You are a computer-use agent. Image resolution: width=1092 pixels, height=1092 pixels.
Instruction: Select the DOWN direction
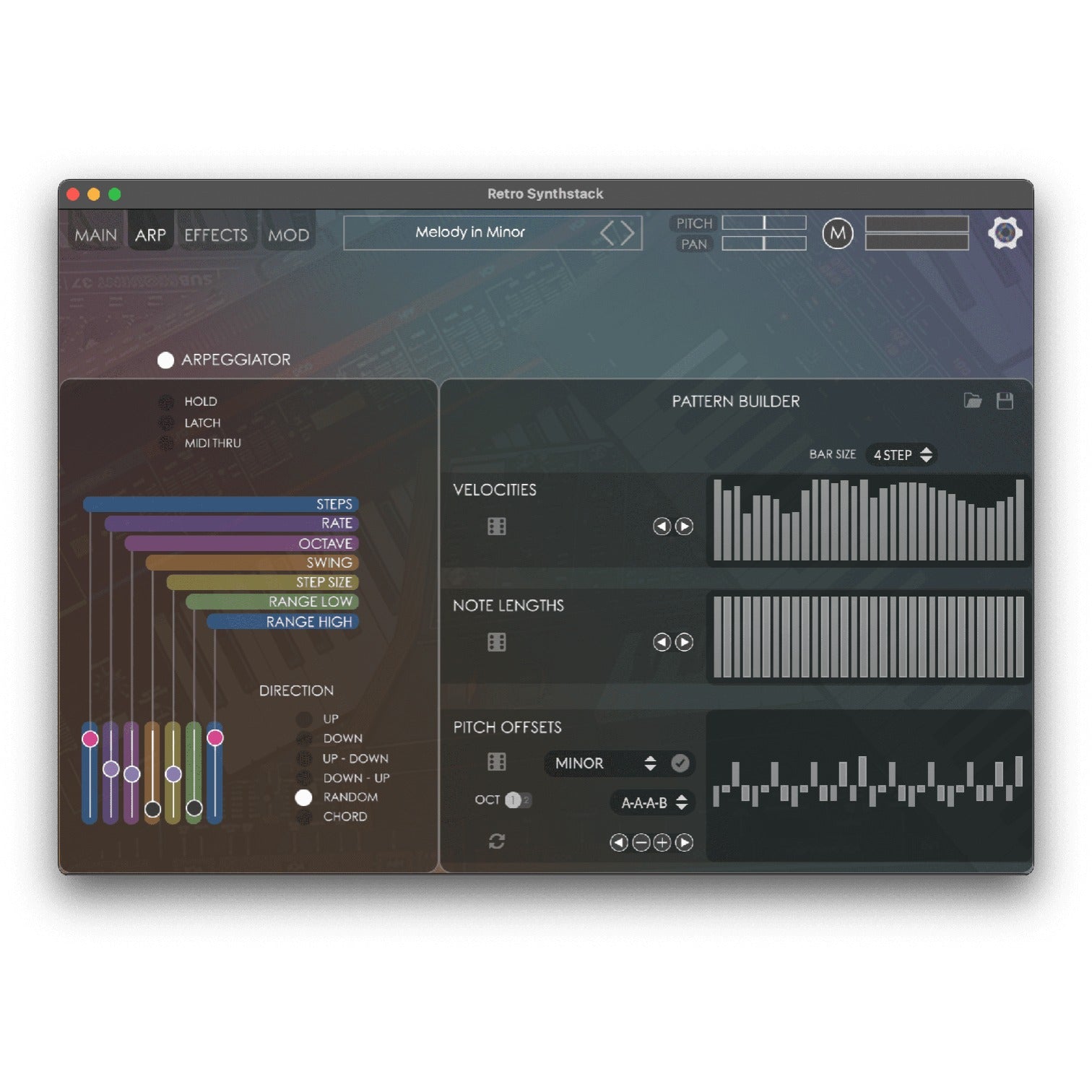point(304,739)
